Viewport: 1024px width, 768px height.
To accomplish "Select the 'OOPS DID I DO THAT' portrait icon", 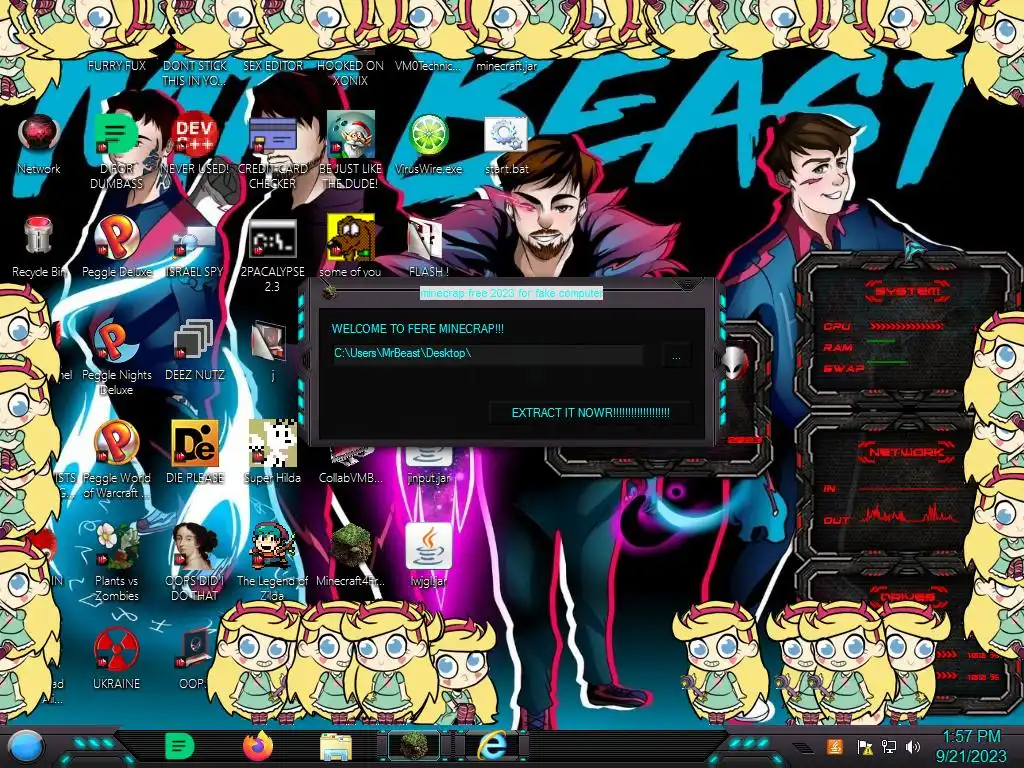I will (195, 546).
